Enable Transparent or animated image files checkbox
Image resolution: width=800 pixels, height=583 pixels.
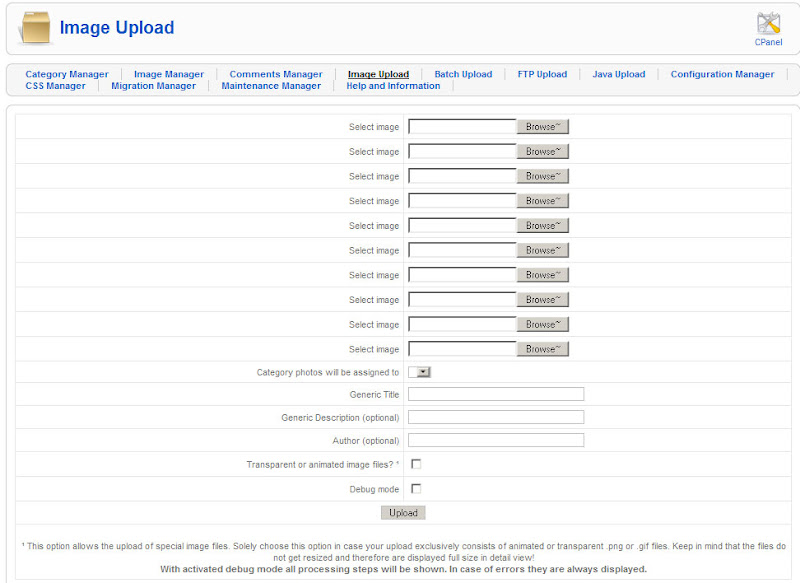416,464
